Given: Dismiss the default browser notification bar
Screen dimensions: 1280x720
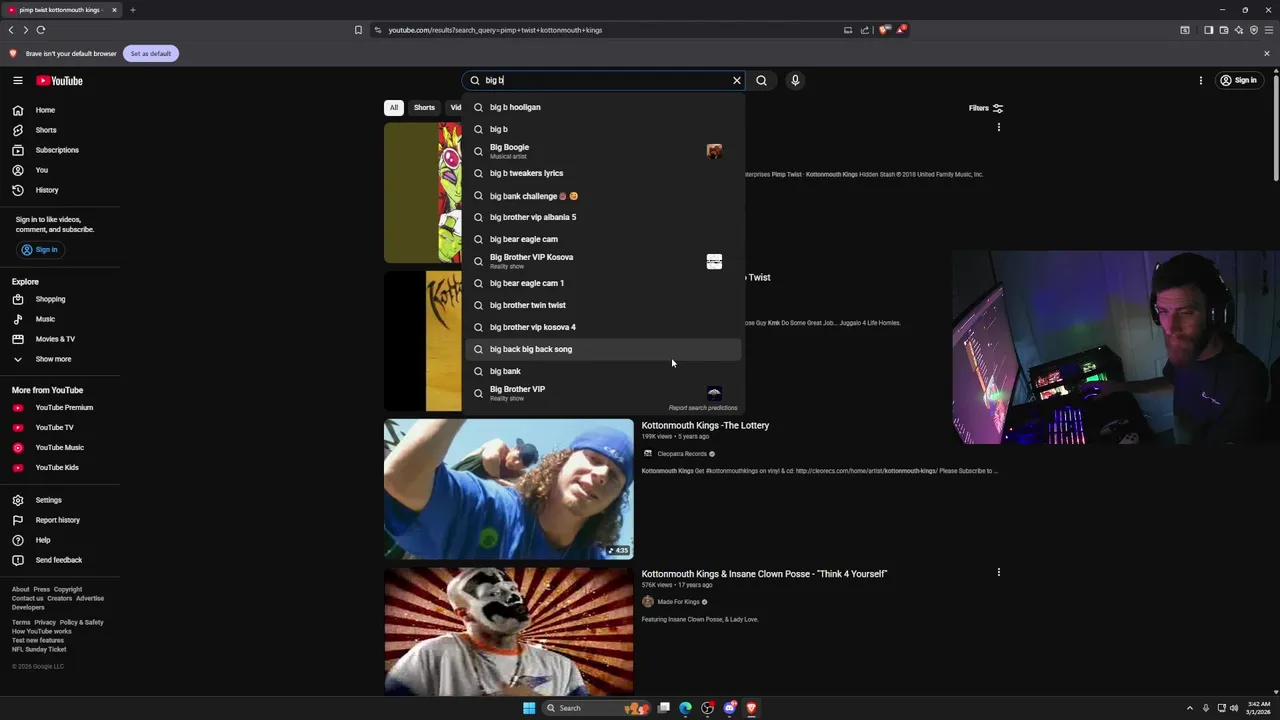Looking at the screenshot, I should 1266,53.
